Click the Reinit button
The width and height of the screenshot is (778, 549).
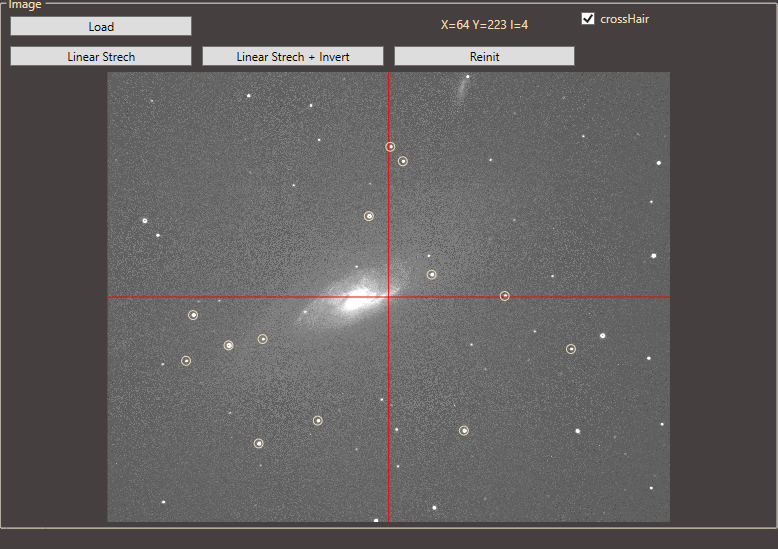click(x=484, y=56)
